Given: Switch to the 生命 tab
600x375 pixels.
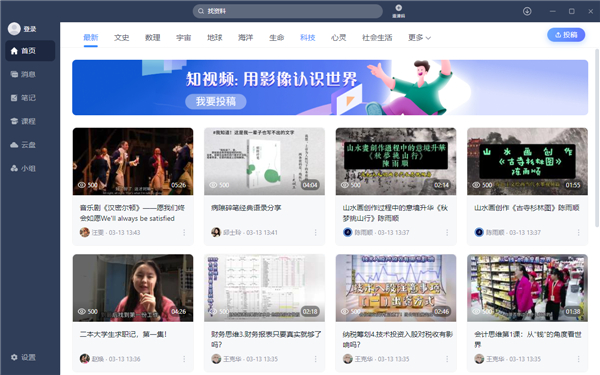Looking at the screenshot, I should coord(277,38).
